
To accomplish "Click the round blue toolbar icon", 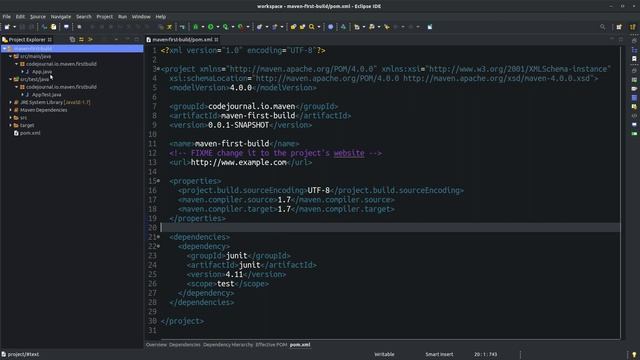I will [331, 27].
